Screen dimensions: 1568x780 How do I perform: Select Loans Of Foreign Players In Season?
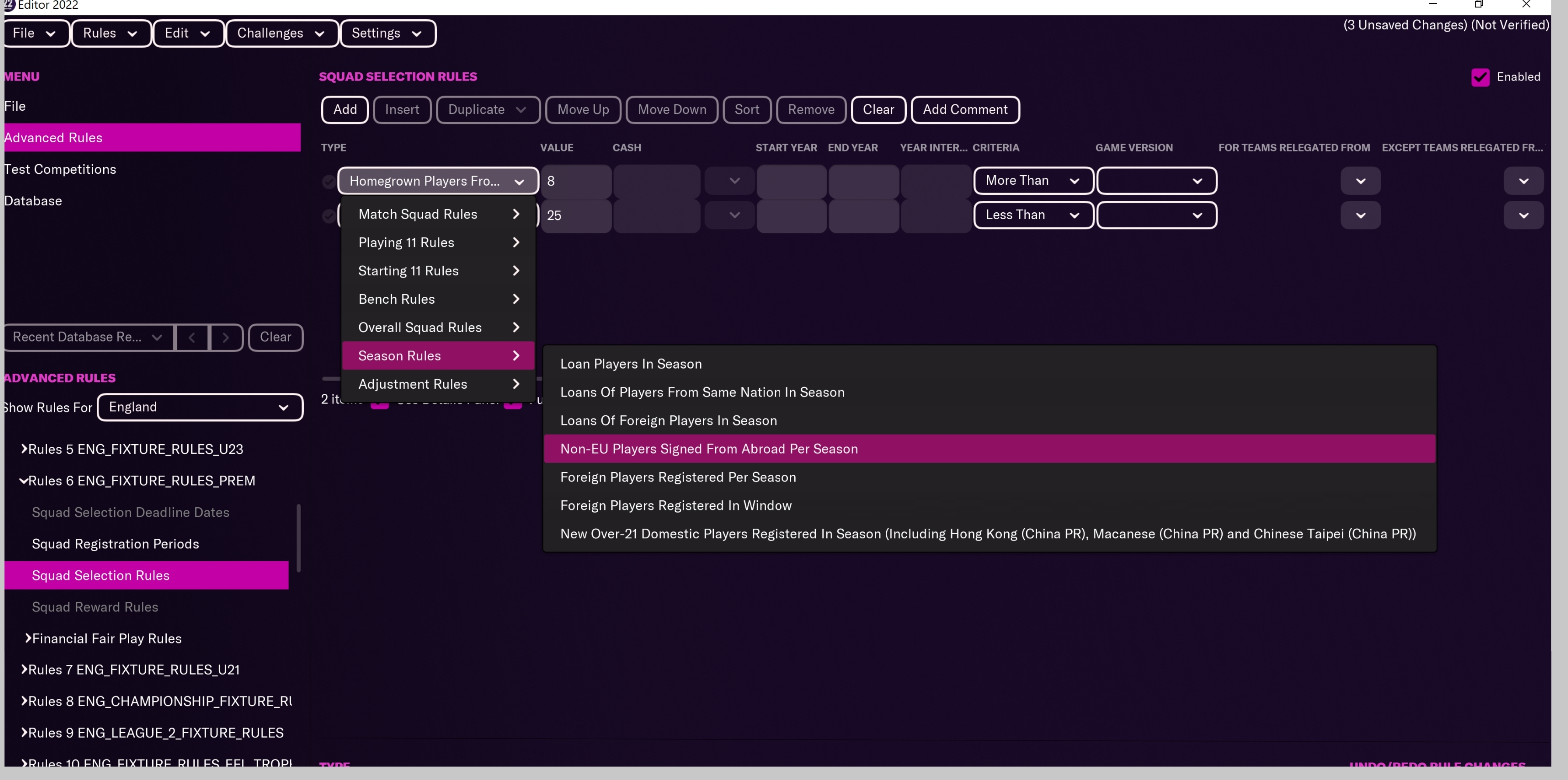(x=990, y=421)
